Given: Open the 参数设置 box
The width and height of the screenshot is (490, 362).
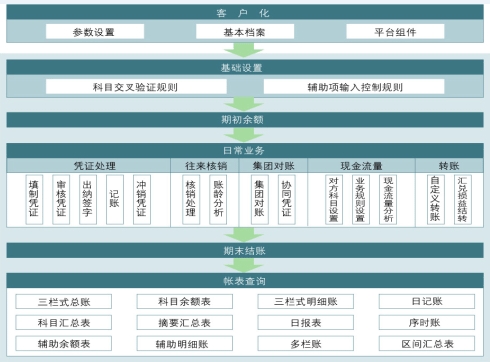Looking at the screenshot, I should 95,32.
